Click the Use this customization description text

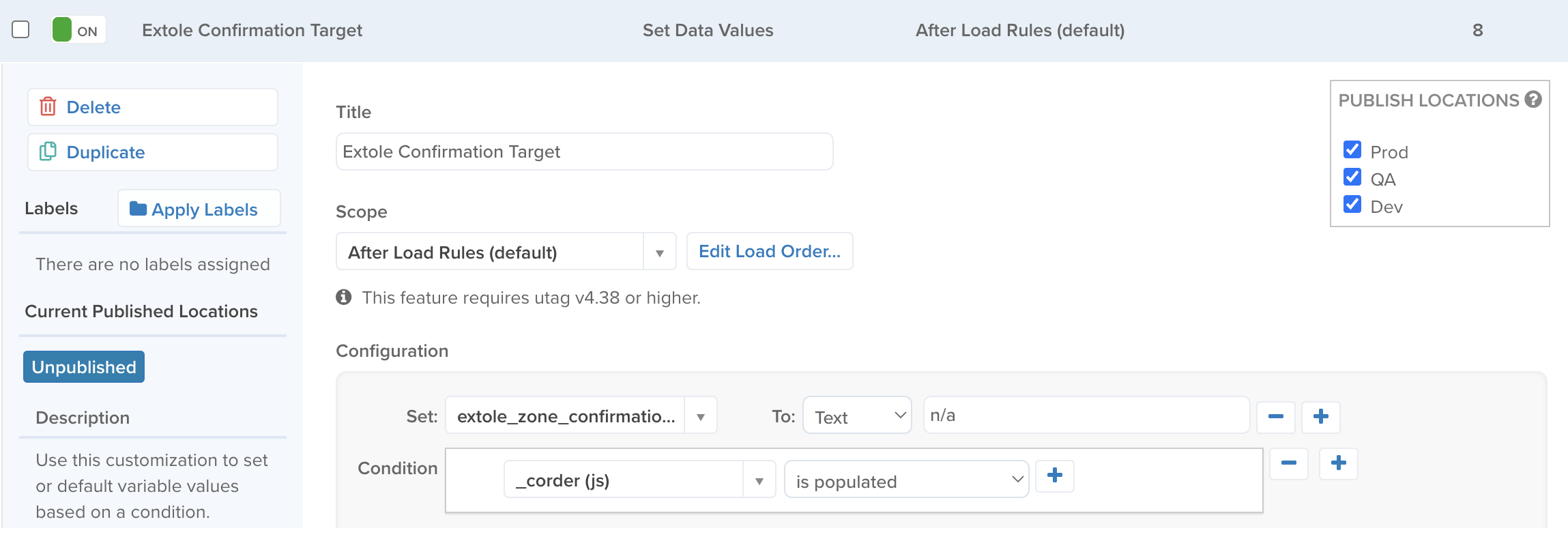click(151, 486)
